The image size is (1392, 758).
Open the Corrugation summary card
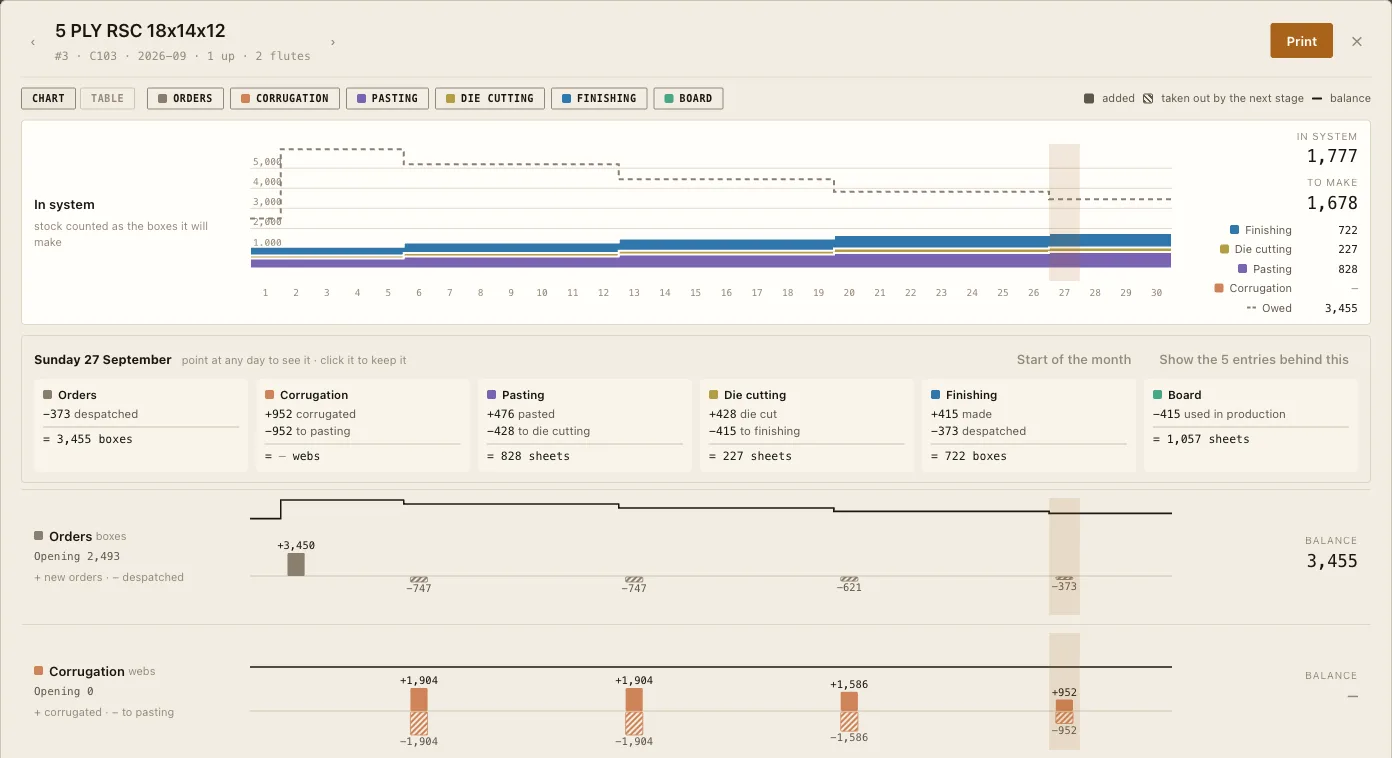click(x=363, y=425)
